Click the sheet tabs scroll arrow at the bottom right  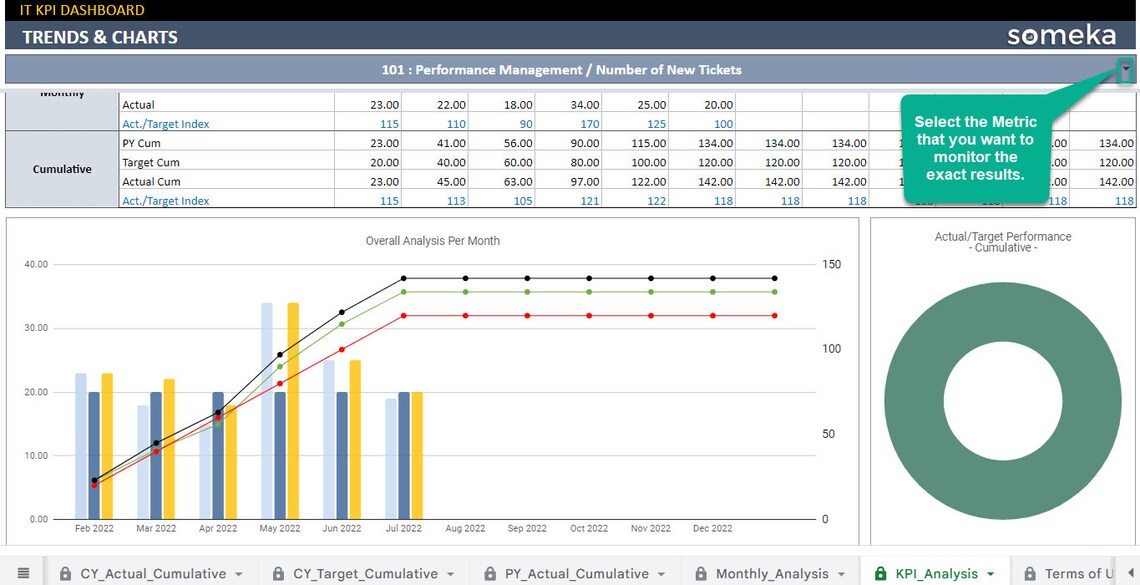coord(1131,573)
